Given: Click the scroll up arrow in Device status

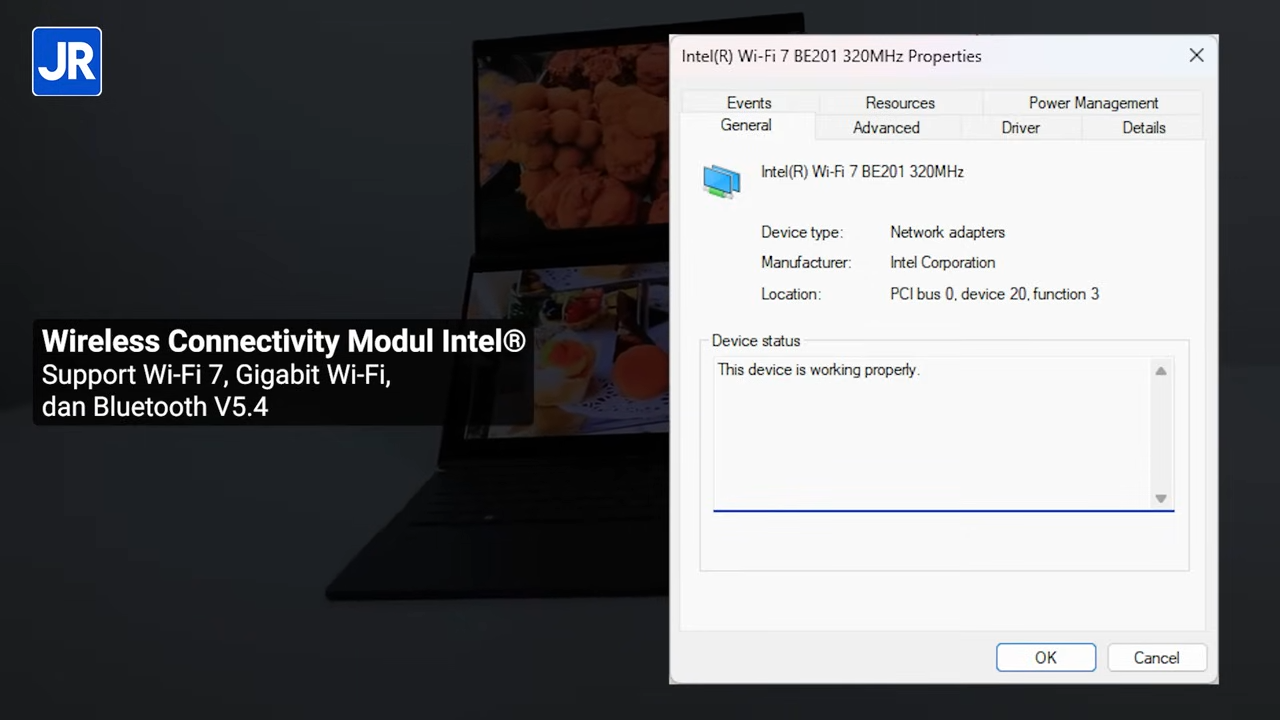Looking at the screenshot, I should [1160, 371].
